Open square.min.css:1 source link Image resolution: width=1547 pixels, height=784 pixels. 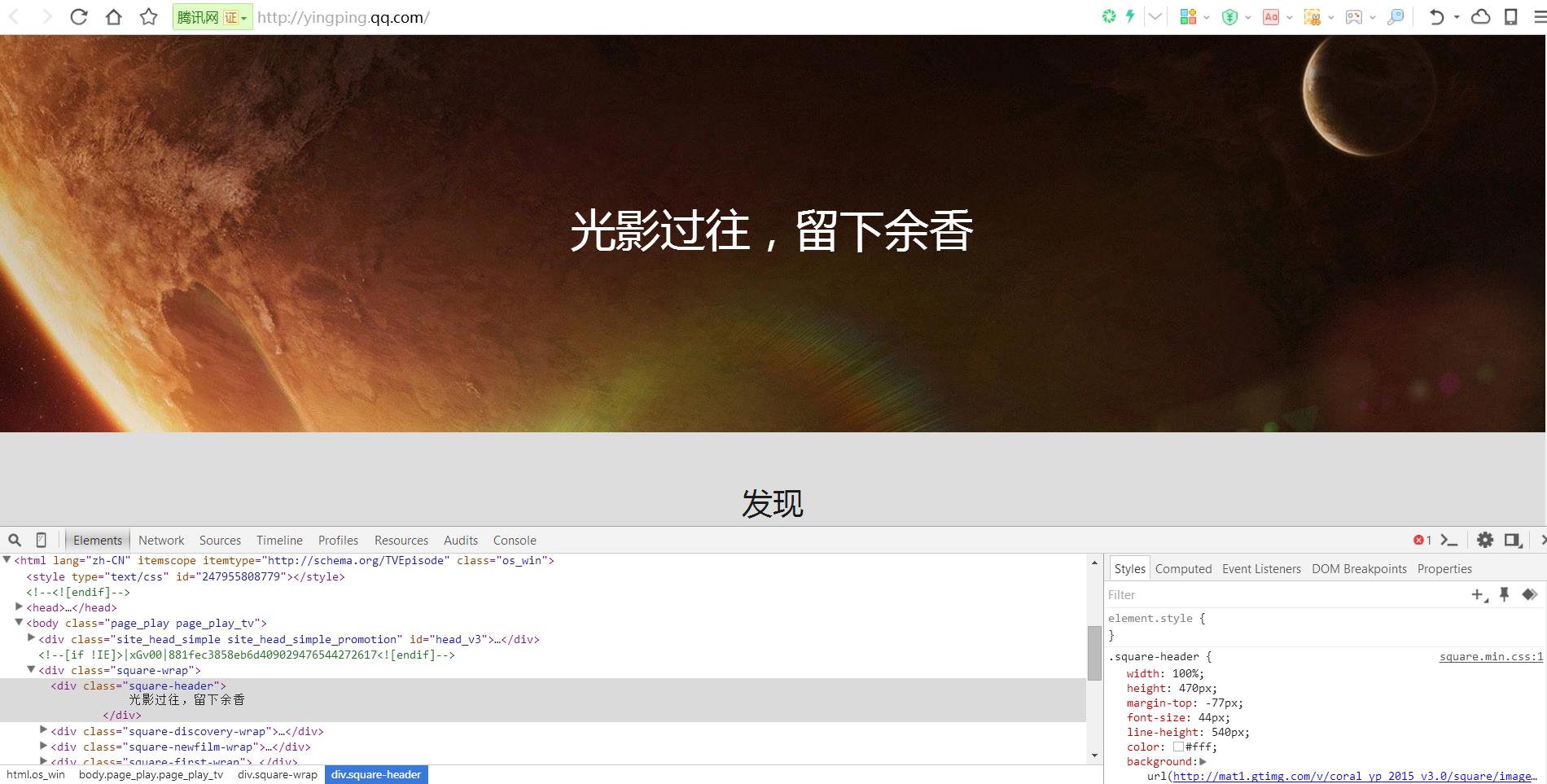[1491, 657]
